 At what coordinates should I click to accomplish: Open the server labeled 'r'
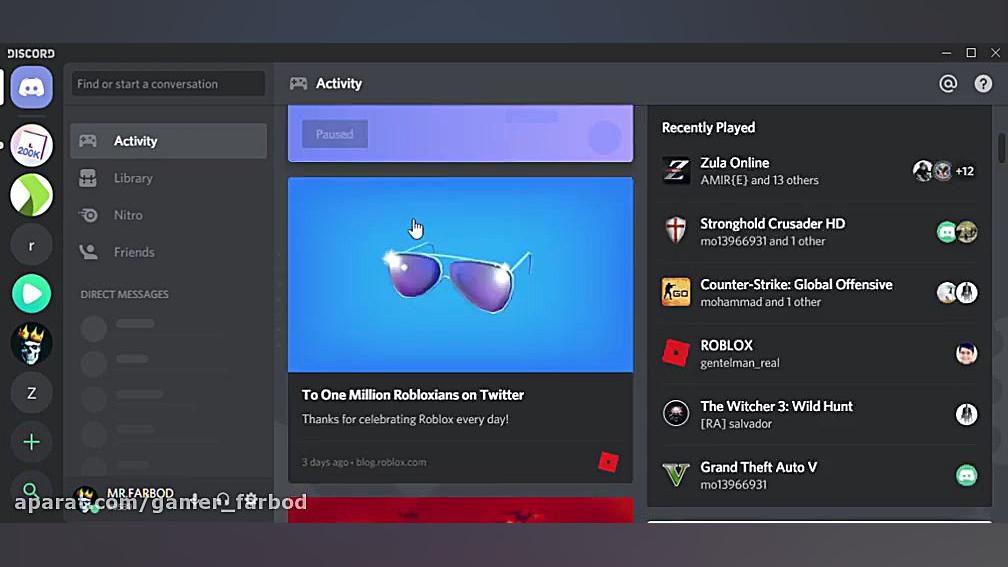point(32,245)
